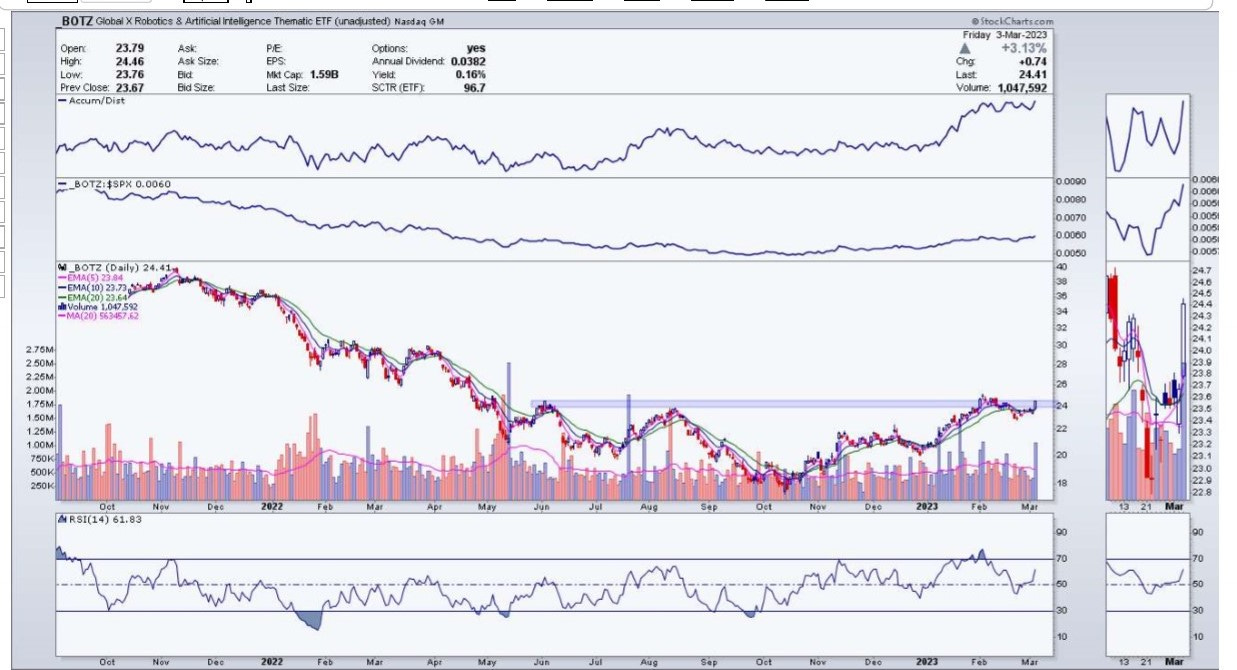
Task: Click the SCTR (ETF) 96.7 value
Action: (x=474, y=87)
